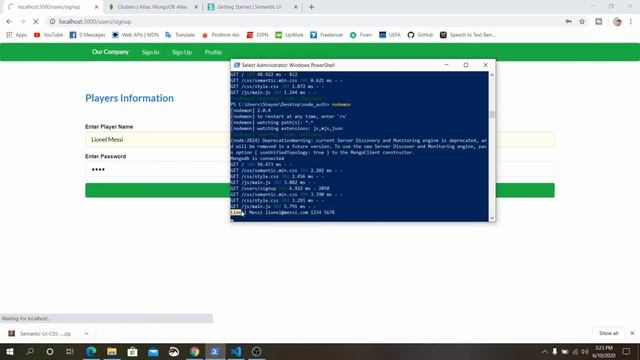Screen dimensions: 640x360
Task: Click the PowerShell window title bar icon
Action: click(237, 65)
